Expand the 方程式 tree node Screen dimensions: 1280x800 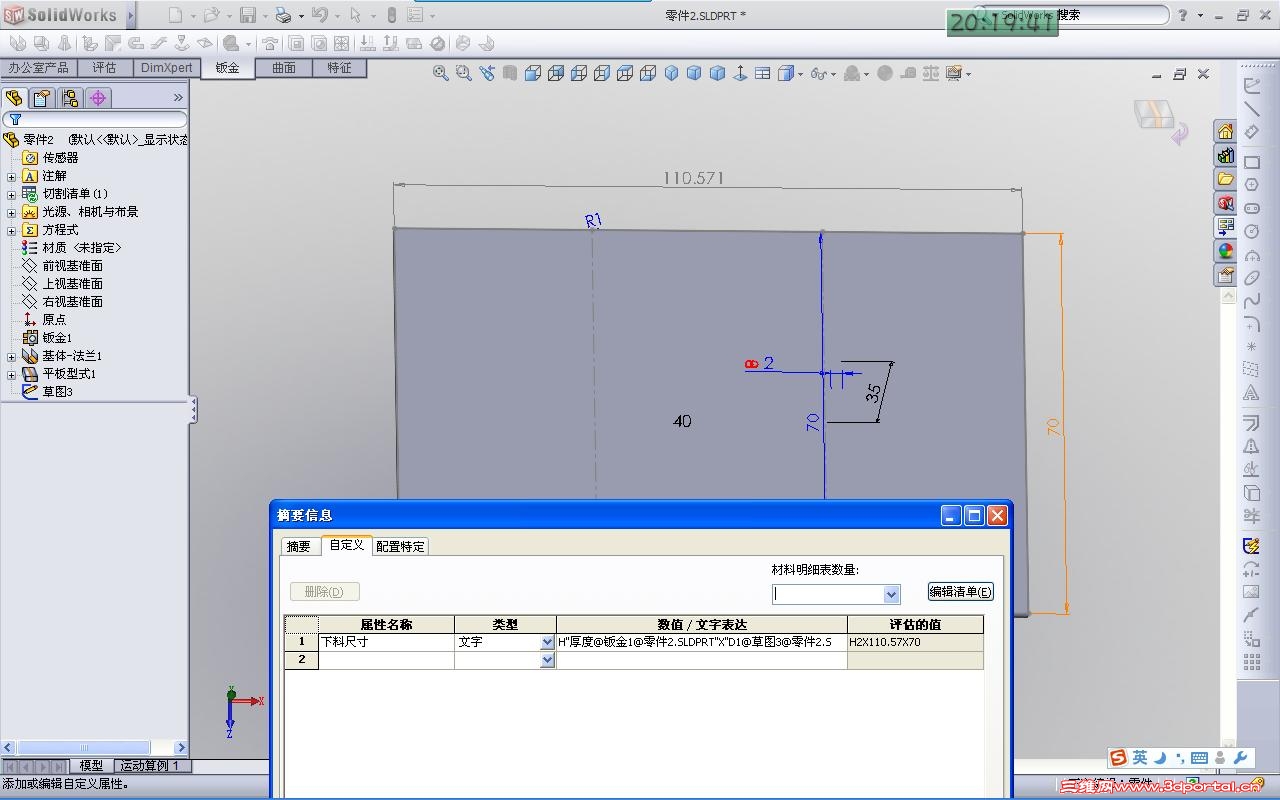(12, 230)
